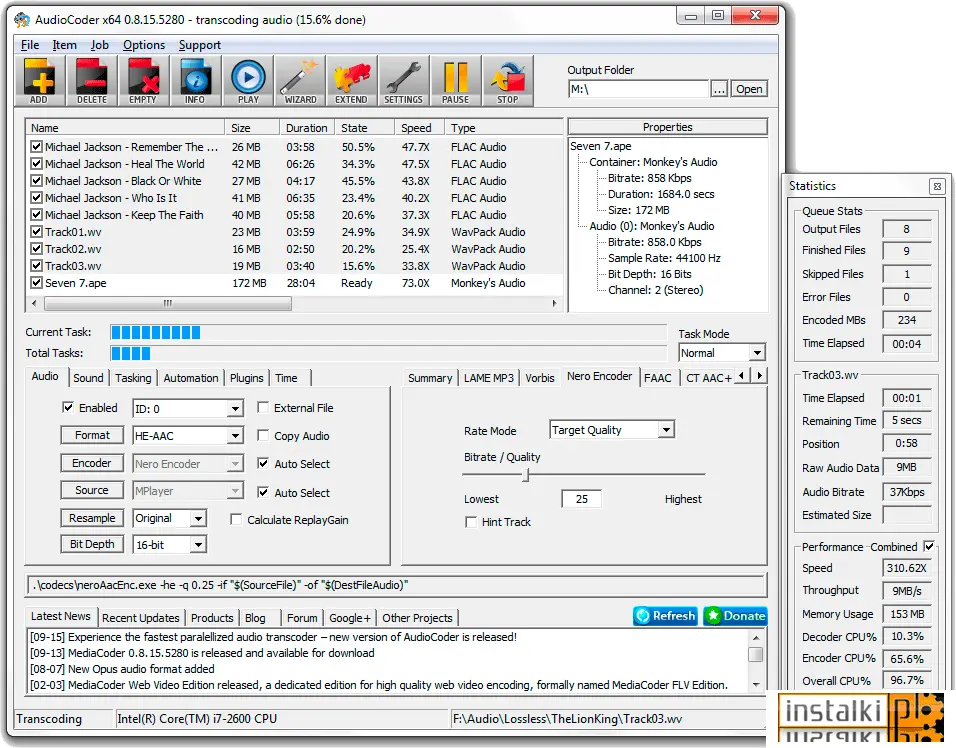This screenshot has width=956, height=748.
Task: Open the Task Mode Normal dropdown
Action: [x=757, y=353]
